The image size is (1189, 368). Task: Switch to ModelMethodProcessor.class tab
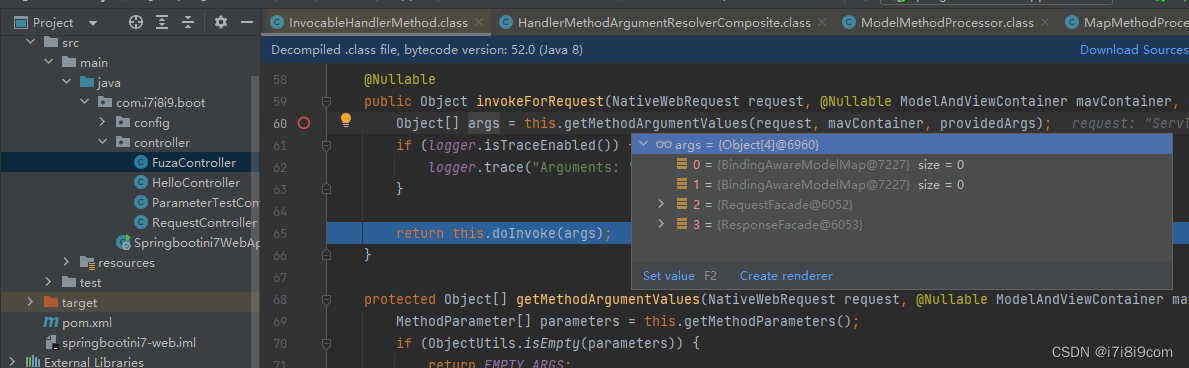coord(947,23)
